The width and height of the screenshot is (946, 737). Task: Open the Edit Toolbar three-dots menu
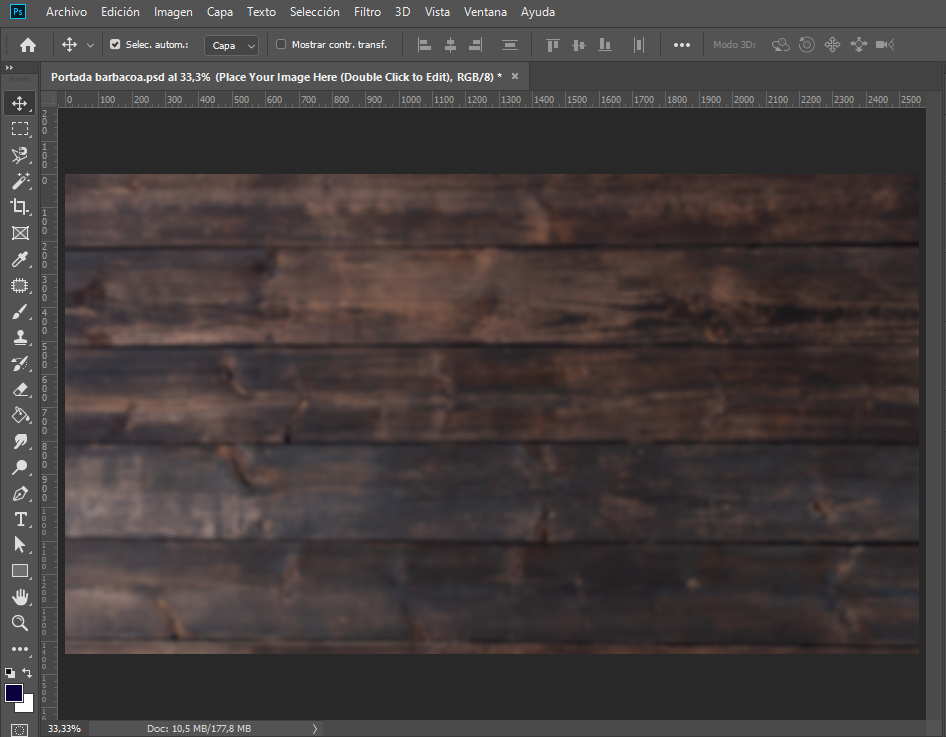[x=19, y=649]
